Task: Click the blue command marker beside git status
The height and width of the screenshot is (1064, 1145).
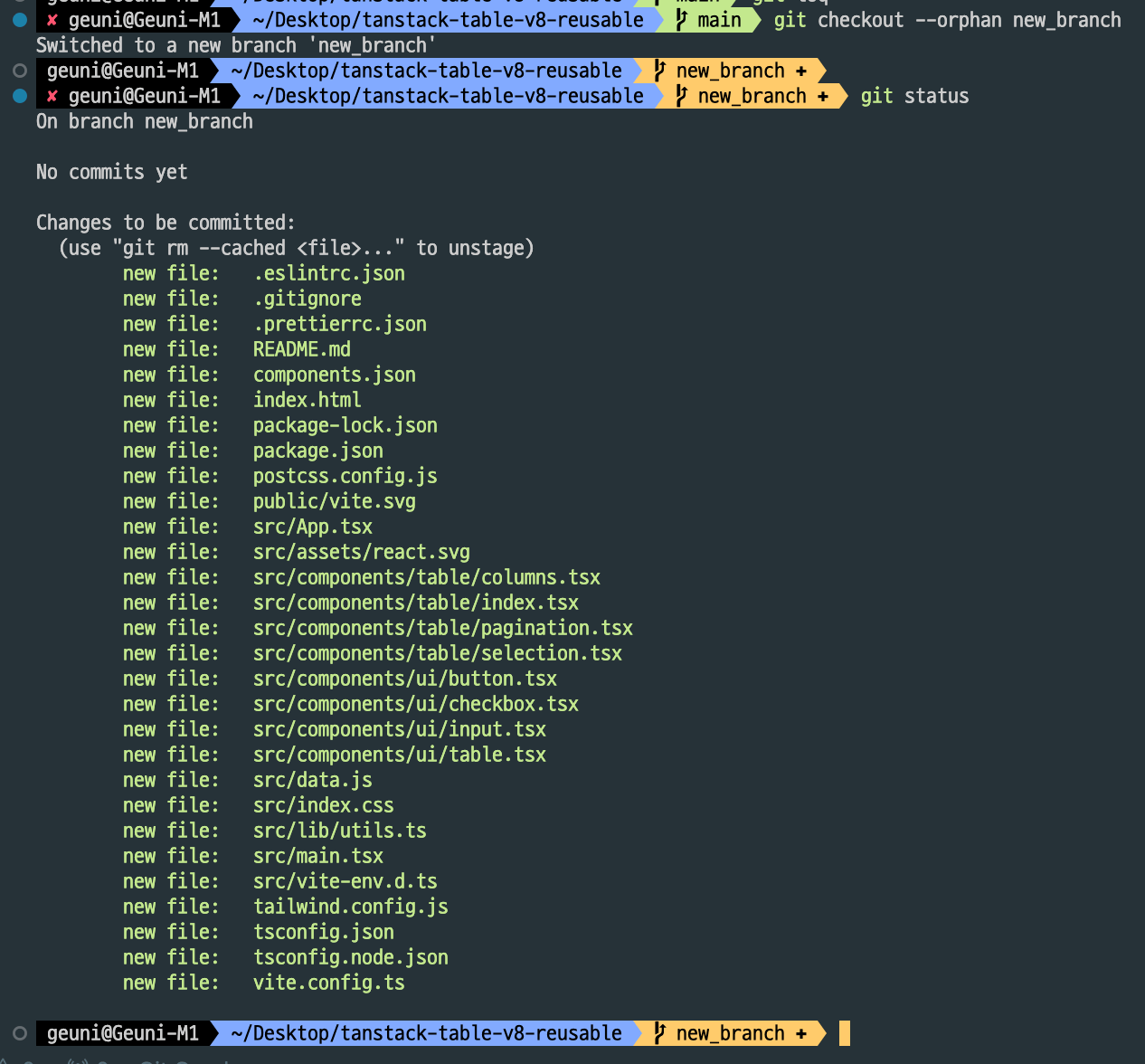Action: pyautogui.click(x=20, y=96)
